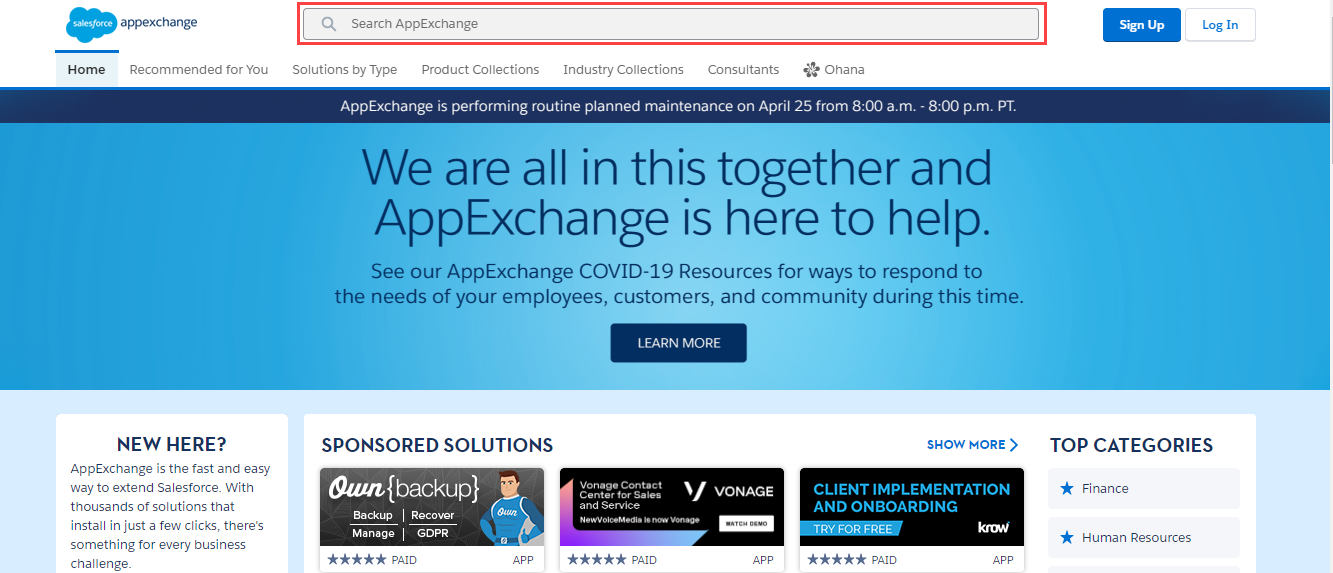Click the star rating on OwnBackup card
Image resolution: width=1333 pixels, height=573 pixels.
[x=357, y=560]
